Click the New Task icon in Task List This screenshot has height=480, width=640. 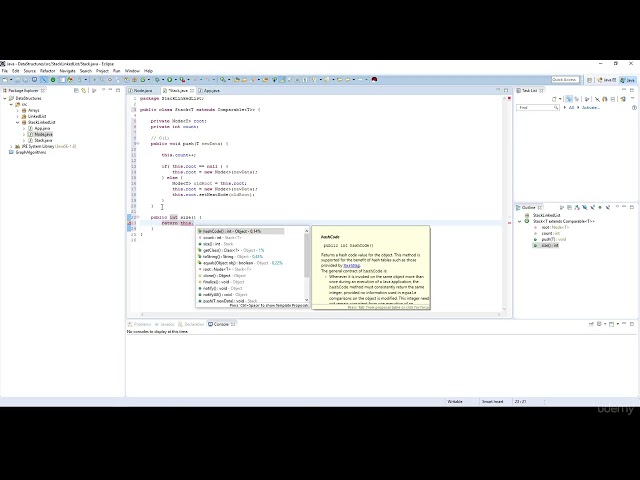click(x=554, y=99)
